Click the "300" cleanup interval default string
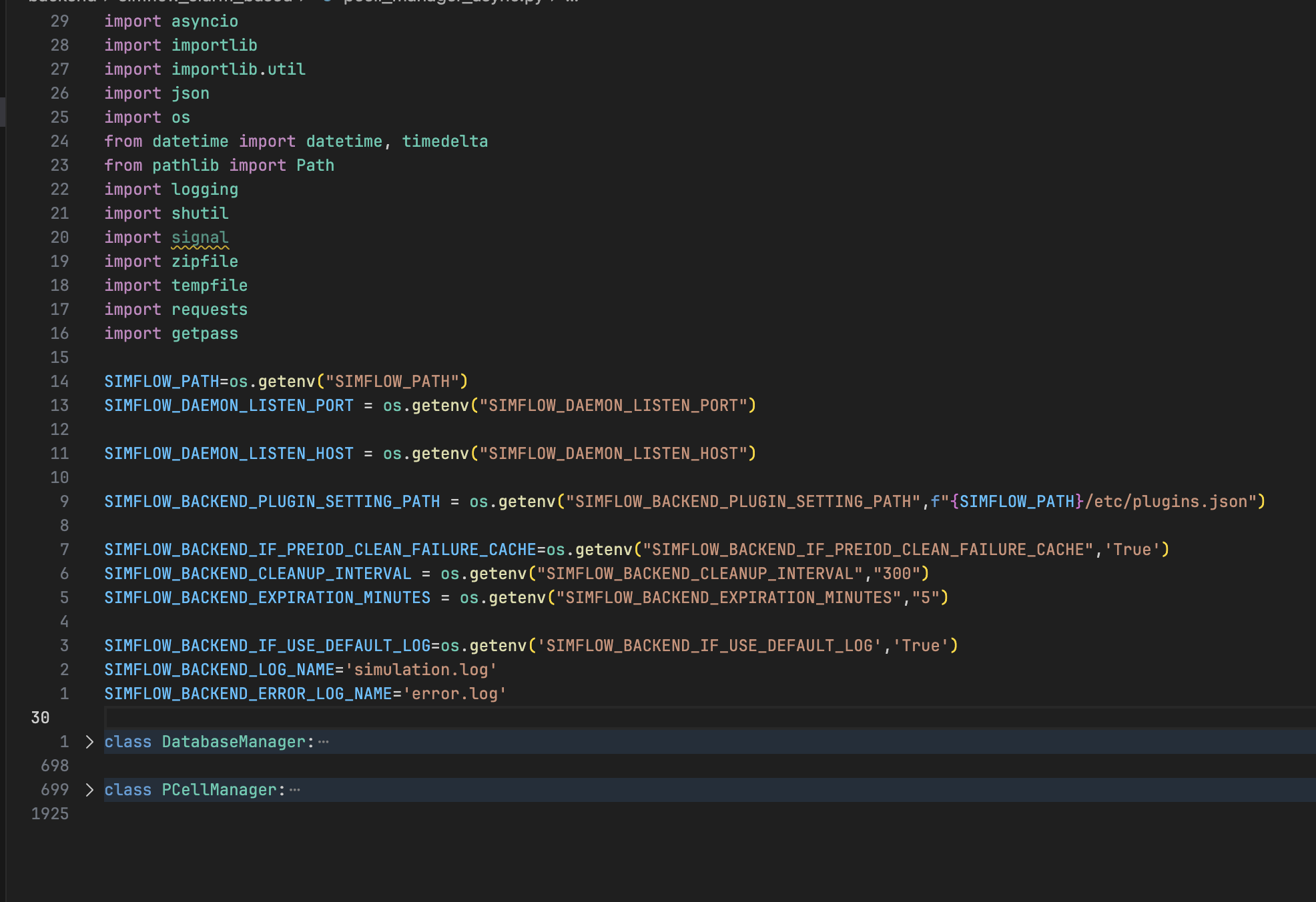The width and height of the screenshot is (1316, 902). point(896,574)
